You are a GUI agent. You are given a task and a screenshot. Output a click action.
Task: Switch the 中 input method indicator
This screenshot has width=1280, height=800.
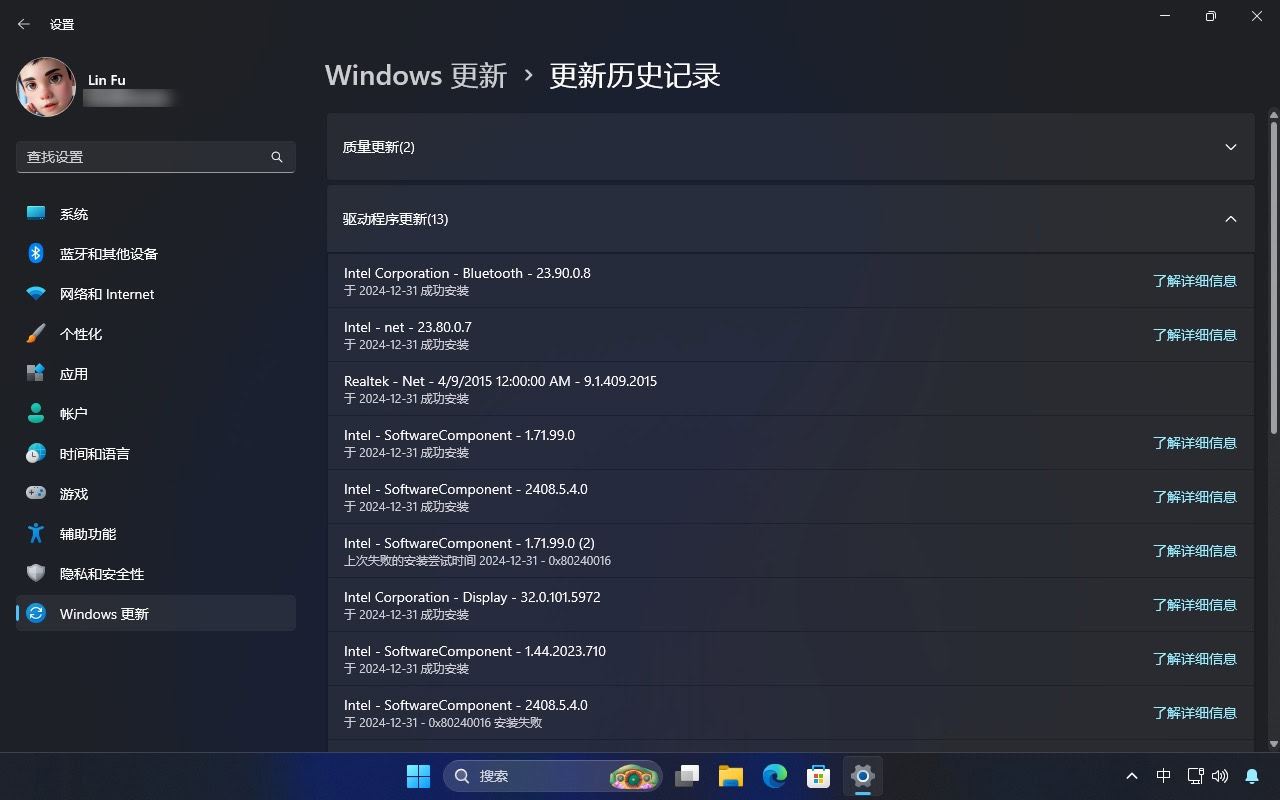pyautogui.click(x=1164, y=776)
